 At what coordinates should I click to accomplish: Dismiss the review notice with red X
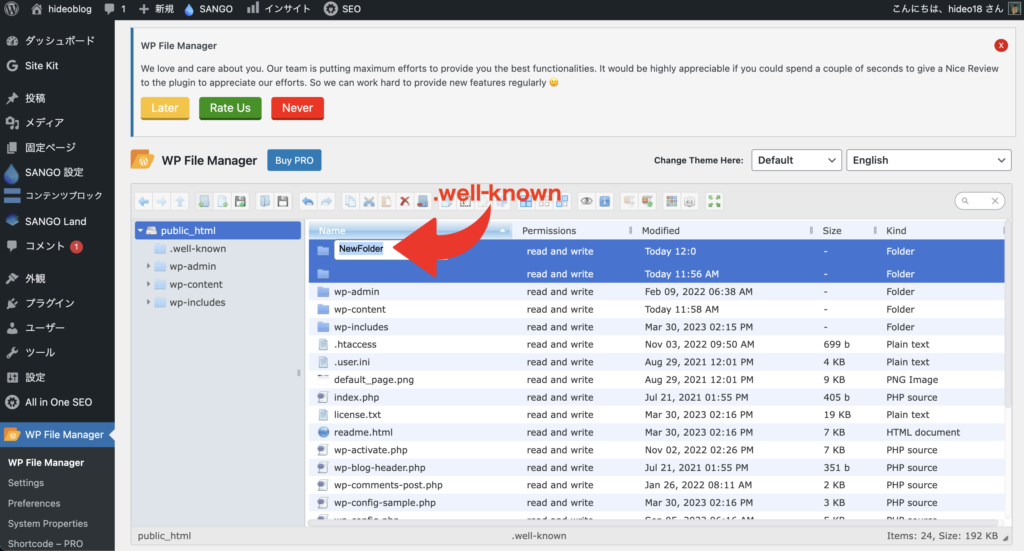[1000, 45]
